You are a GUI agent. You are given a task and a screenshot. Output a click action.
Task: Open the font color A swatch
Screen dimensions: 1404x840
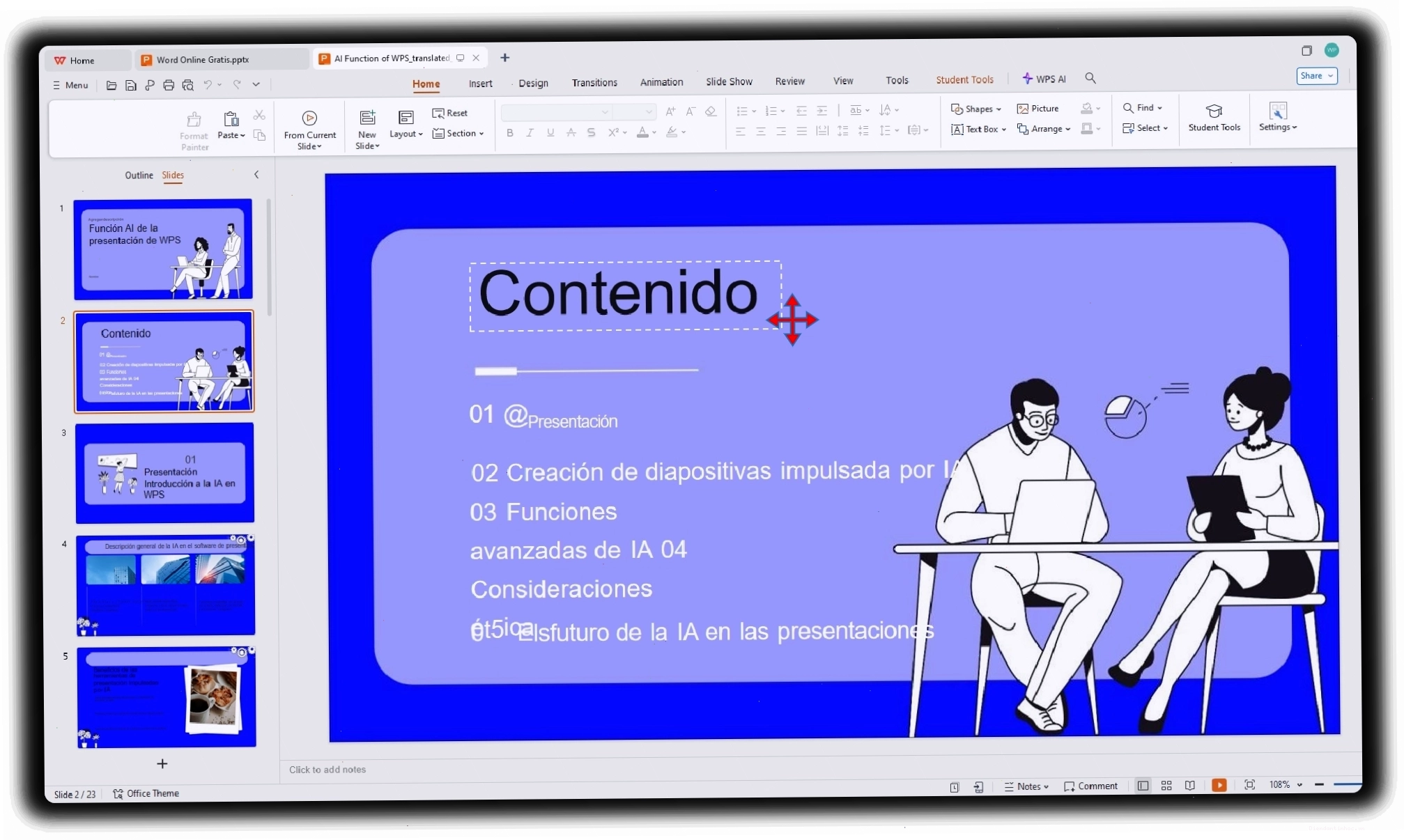point(642,132)
